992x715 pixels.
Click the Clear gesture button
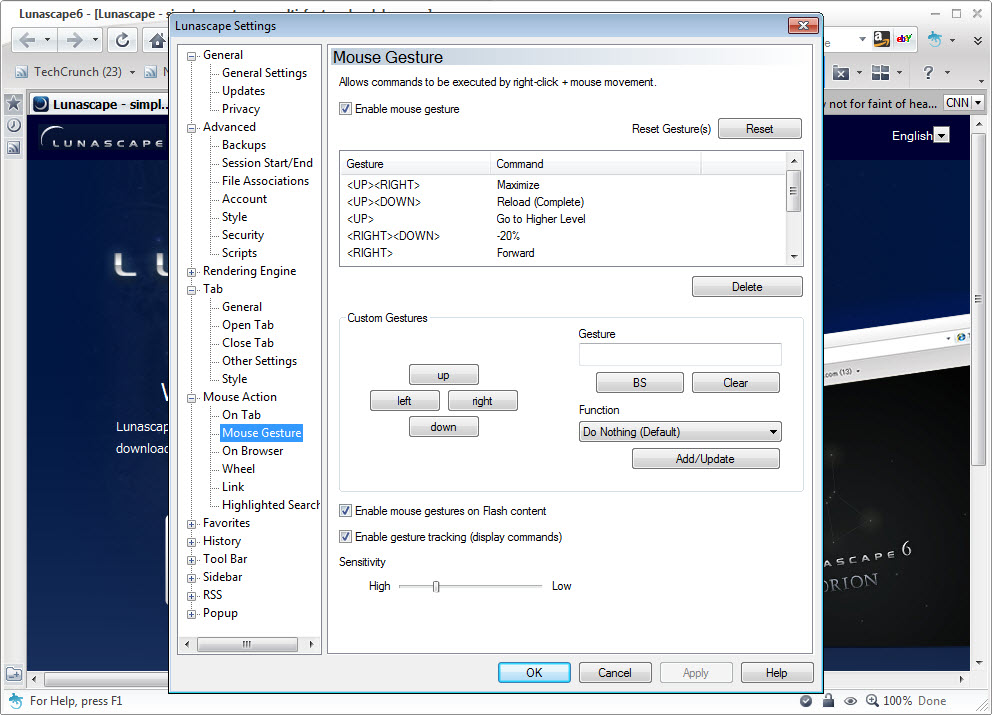coord(736,382)
